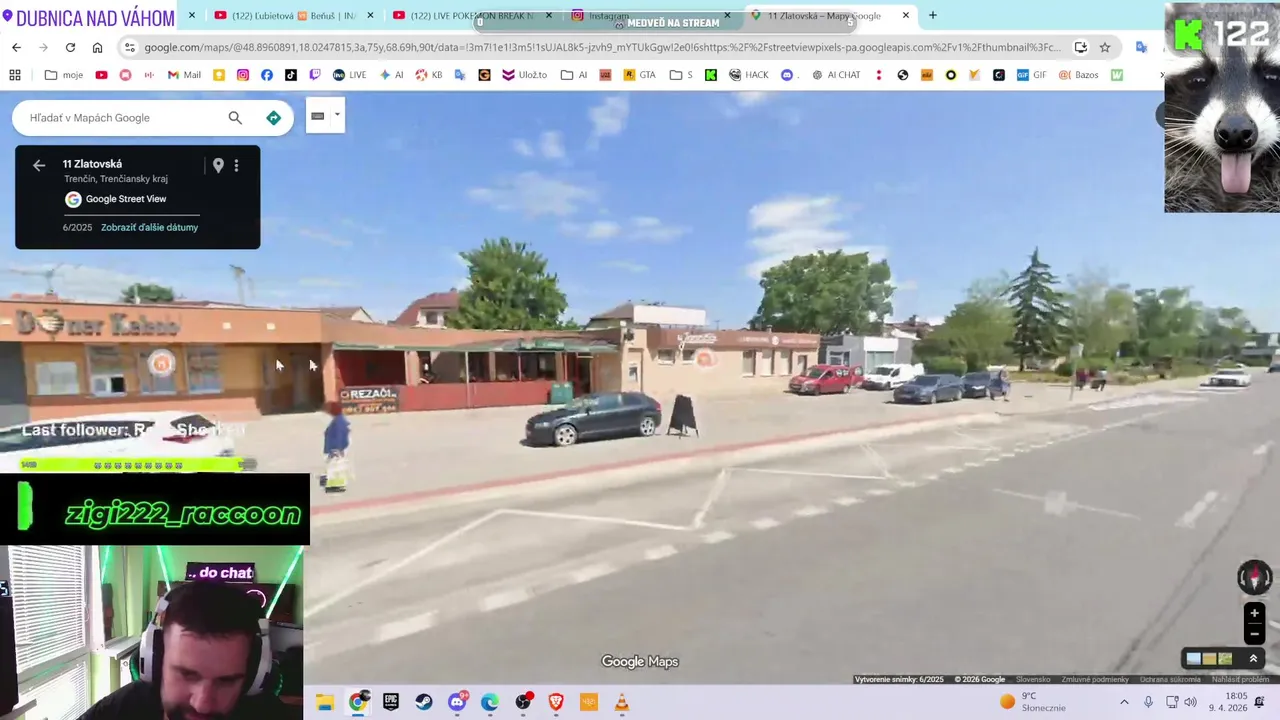Open the apps grid in the bookmarks bar
This screenshot has height=720, width=1280.
pos(15,75)
